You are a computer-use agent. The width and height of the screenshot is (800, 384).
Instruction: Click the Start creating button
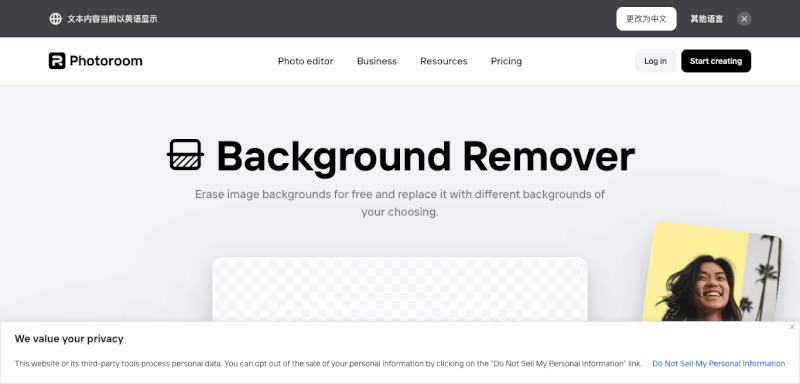716,61
